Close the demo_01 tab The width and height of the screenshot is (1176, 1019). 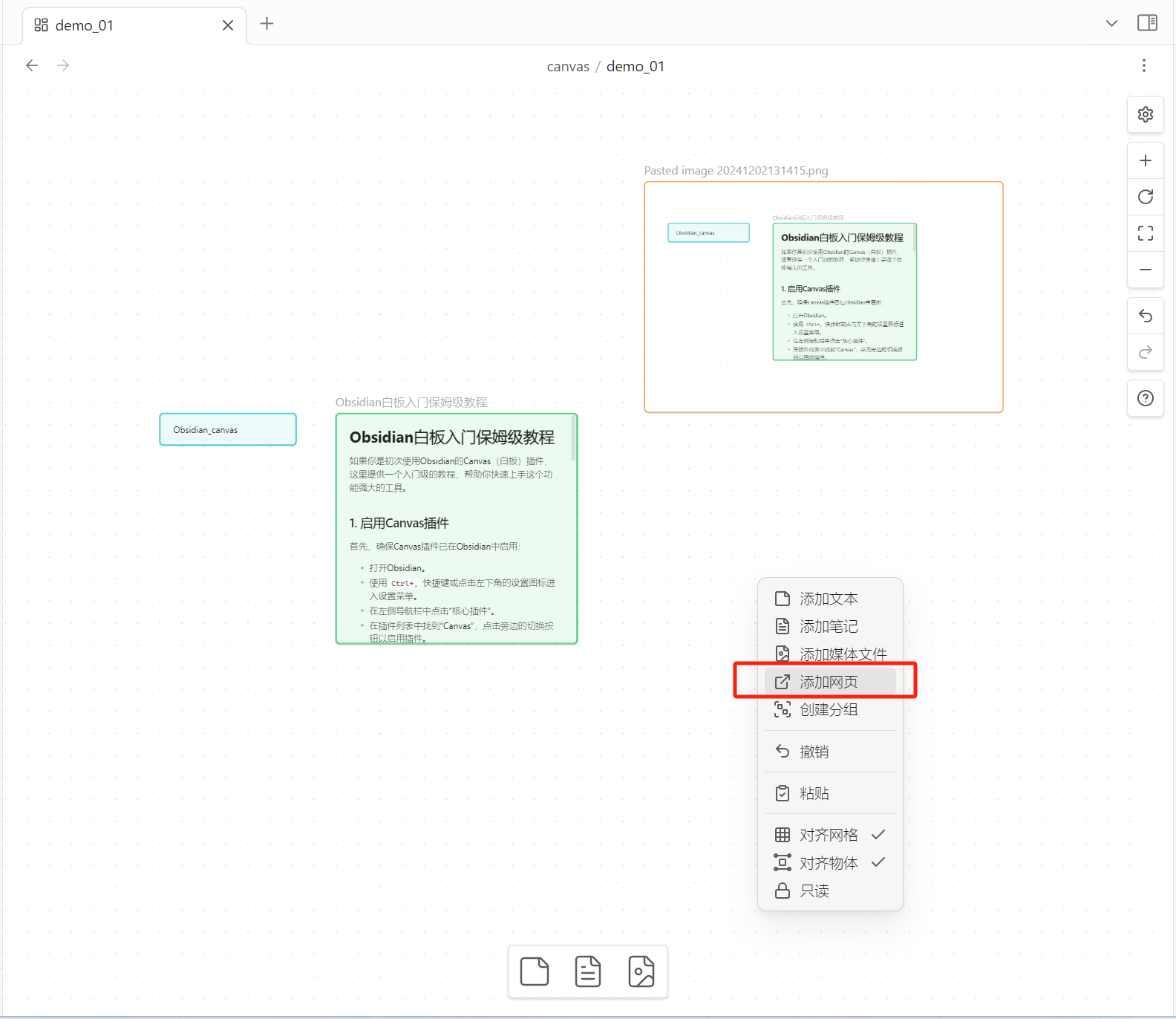point(228,25)
